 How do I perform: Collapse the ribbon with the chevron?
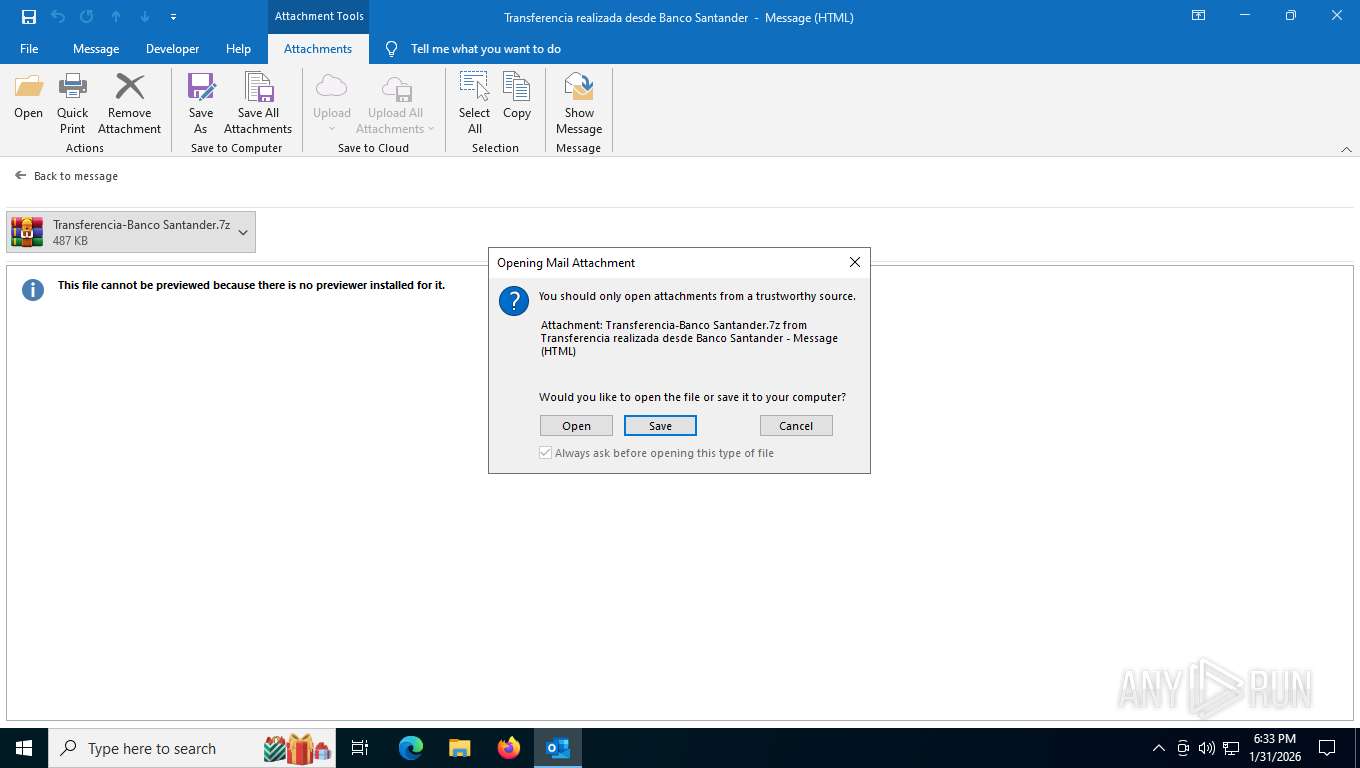(1346, 149)
